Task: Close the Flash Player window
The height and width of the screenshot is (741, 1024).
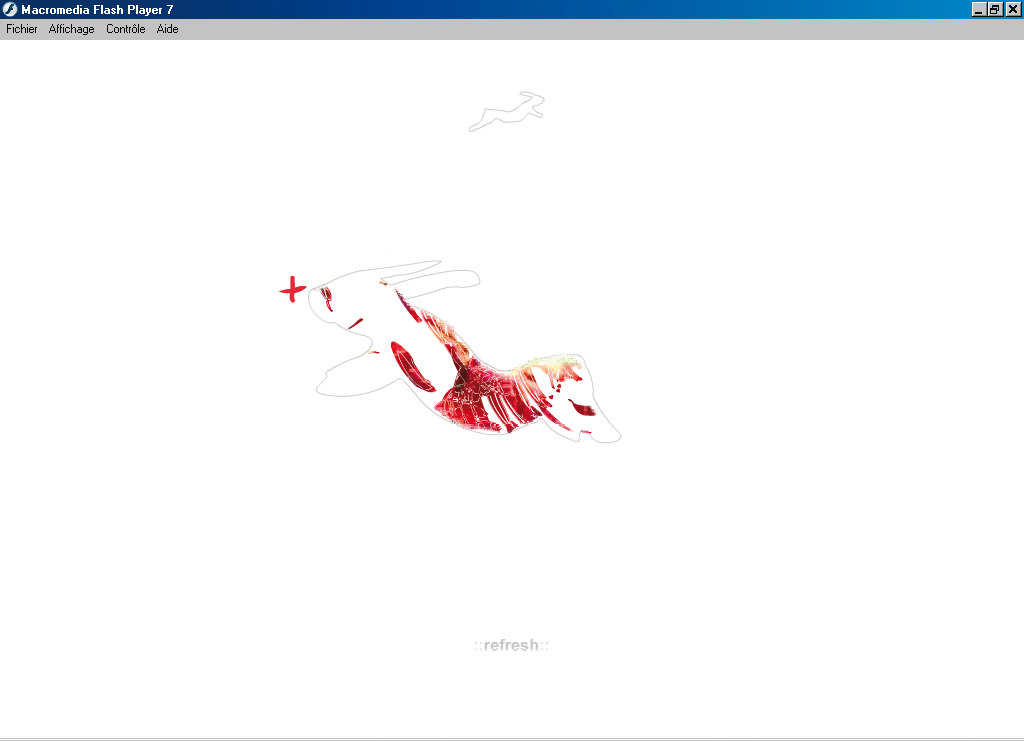Action: (1013, 9)
